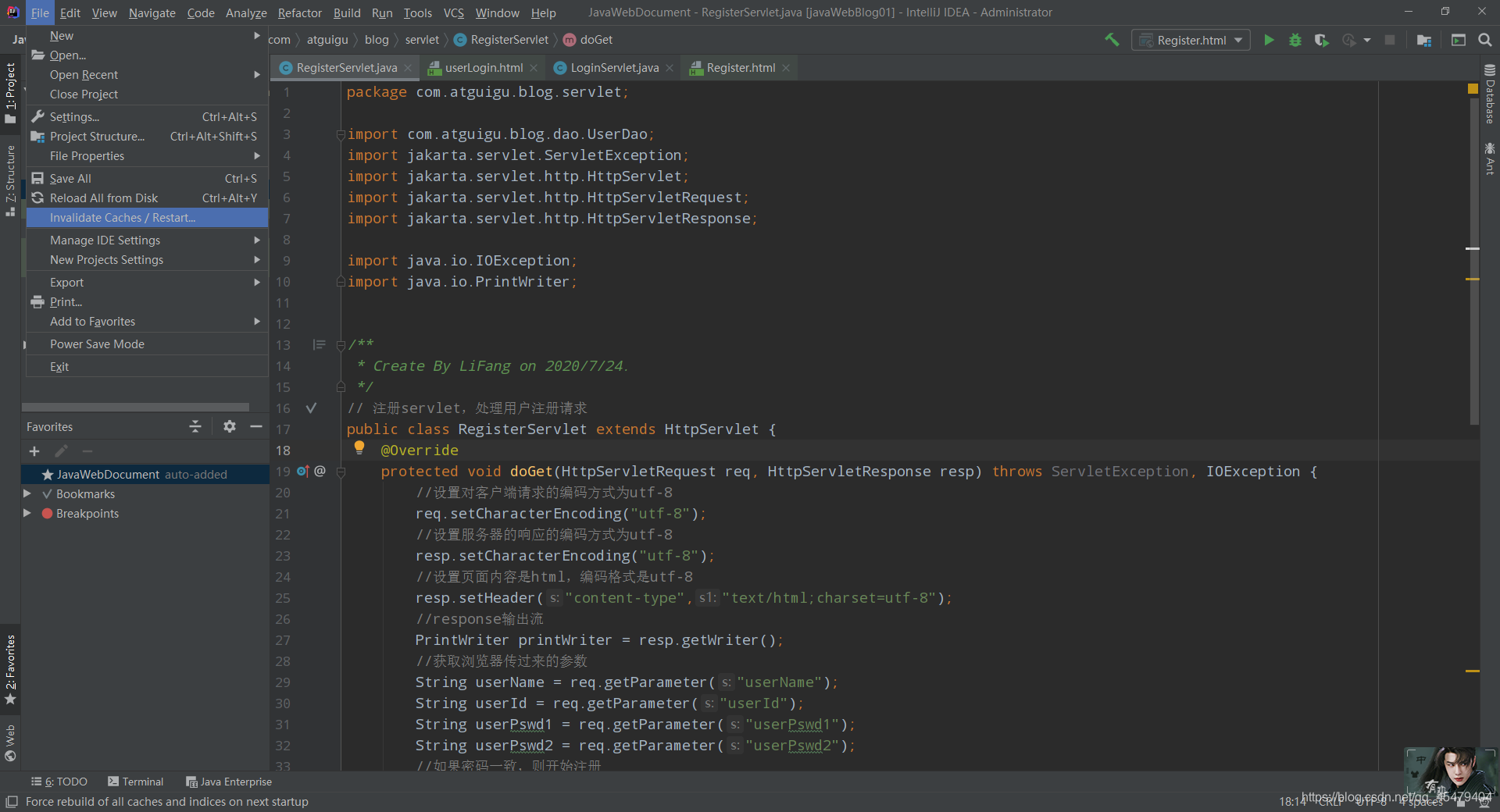Click the override gutter icon on line 19
The height and width of the screenshot is (812, 1500).
click(x=303, y=472)
